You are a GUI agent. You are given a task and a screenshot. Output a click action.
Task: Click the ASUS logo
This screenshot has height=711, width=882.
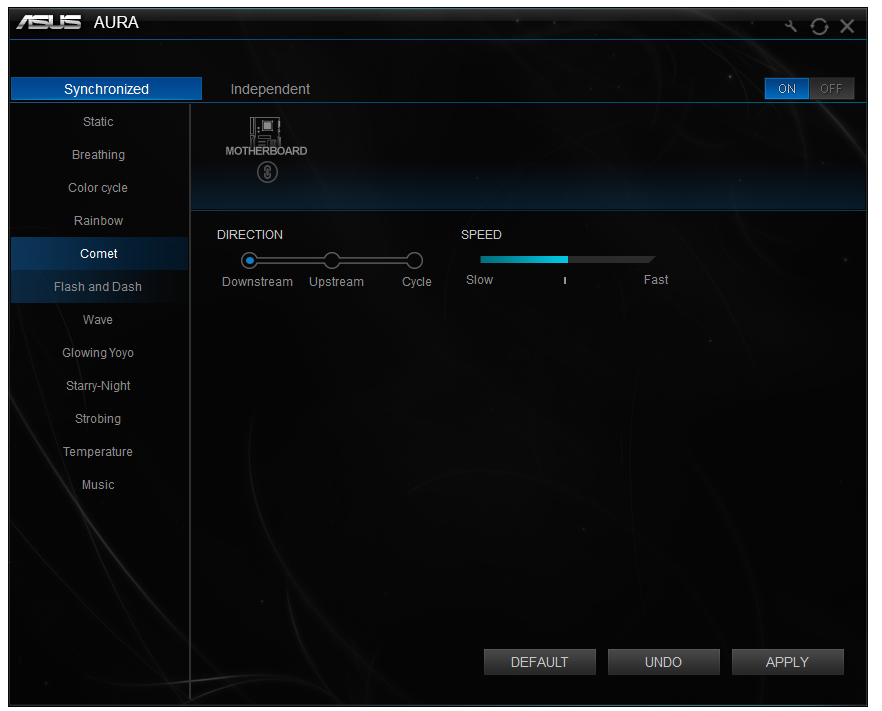pyautogui.click(x=49, y=22)
